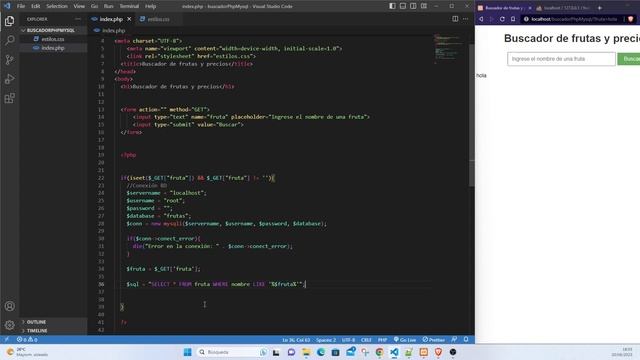Go back in the browser
The image size is (640, 360).
[x=481, y=19]
